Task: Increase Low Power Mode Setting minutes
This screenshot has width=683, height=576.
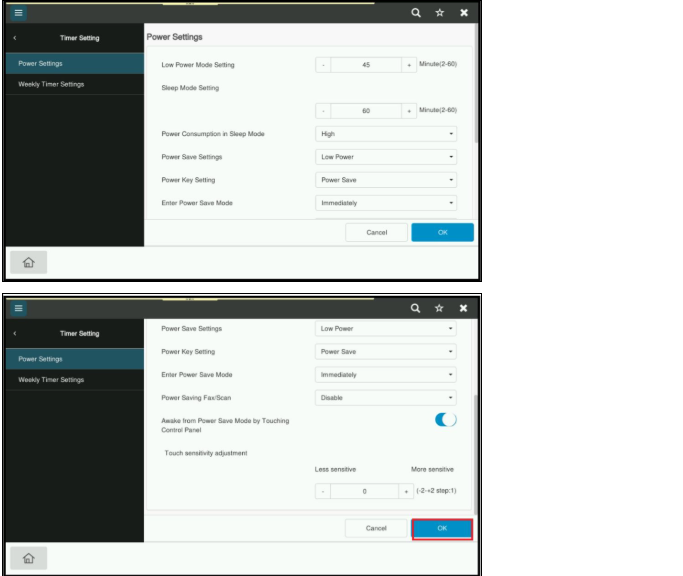Action: 409,65
